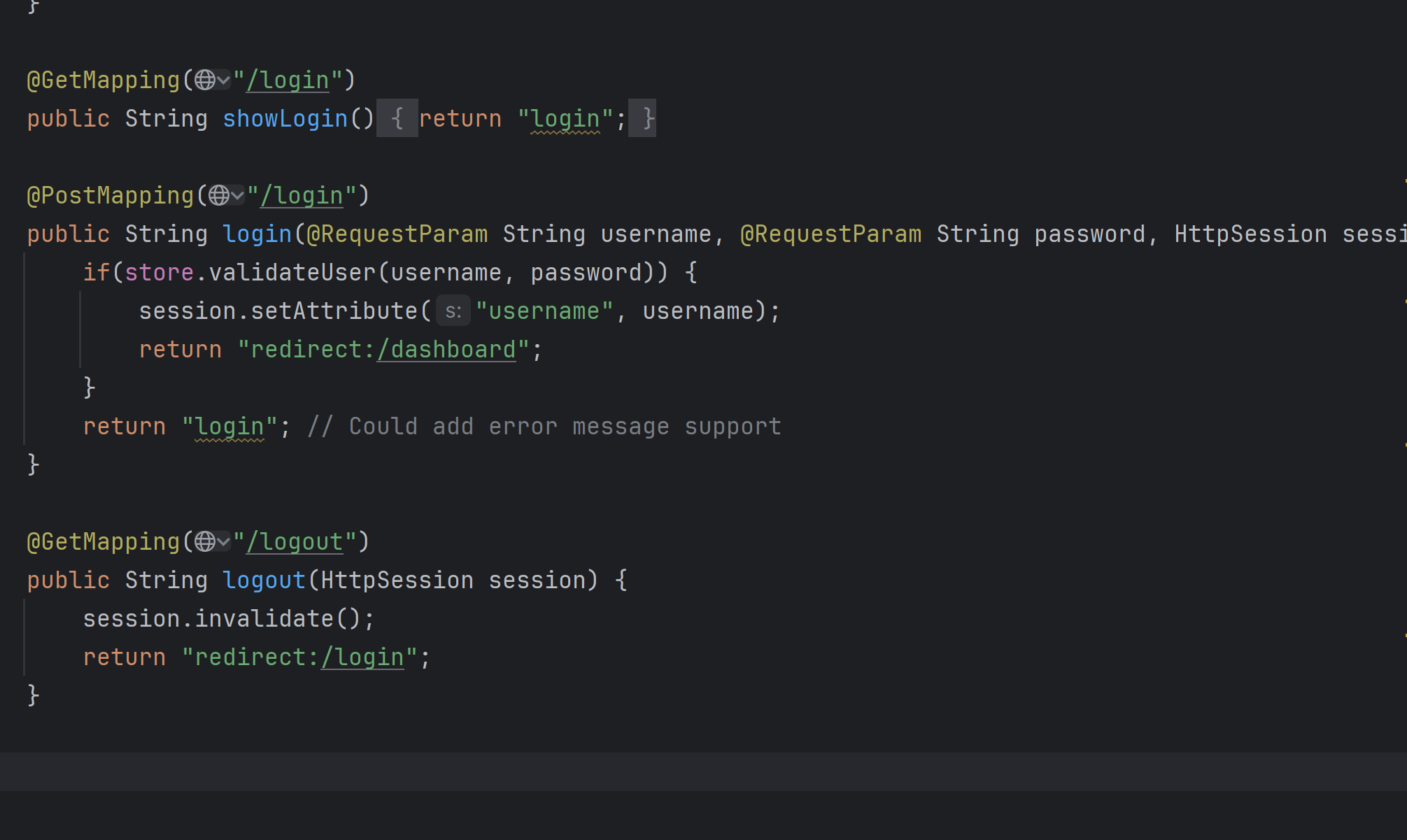Viewport: 1407px width, 840px height.
Task: Click the "/logout" URL path link
Action: point(295,542)
